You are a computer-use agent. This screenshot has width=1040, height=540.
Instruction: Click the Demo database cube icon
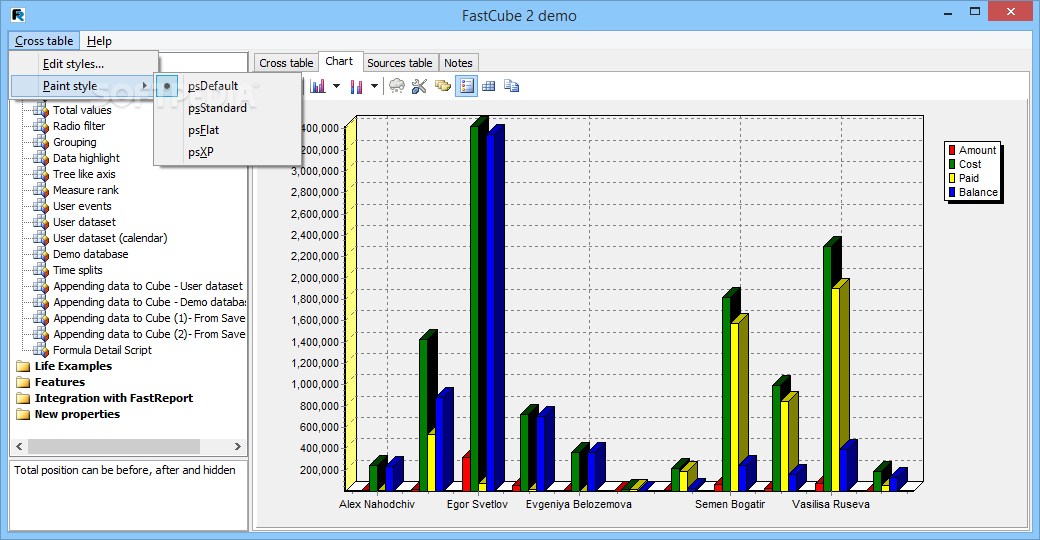coord(41,254)
